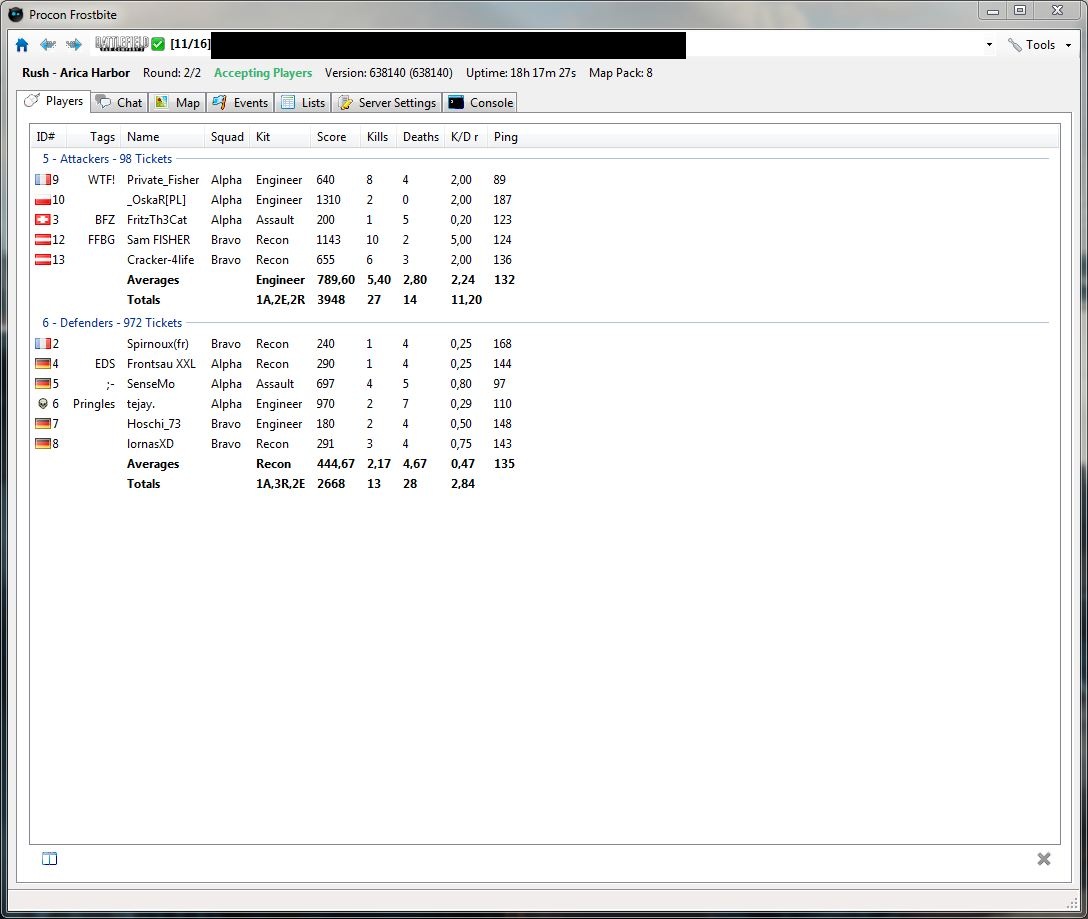Select player Frontsau XXL
1088x919 pixels.
click(x=161, y=364)
